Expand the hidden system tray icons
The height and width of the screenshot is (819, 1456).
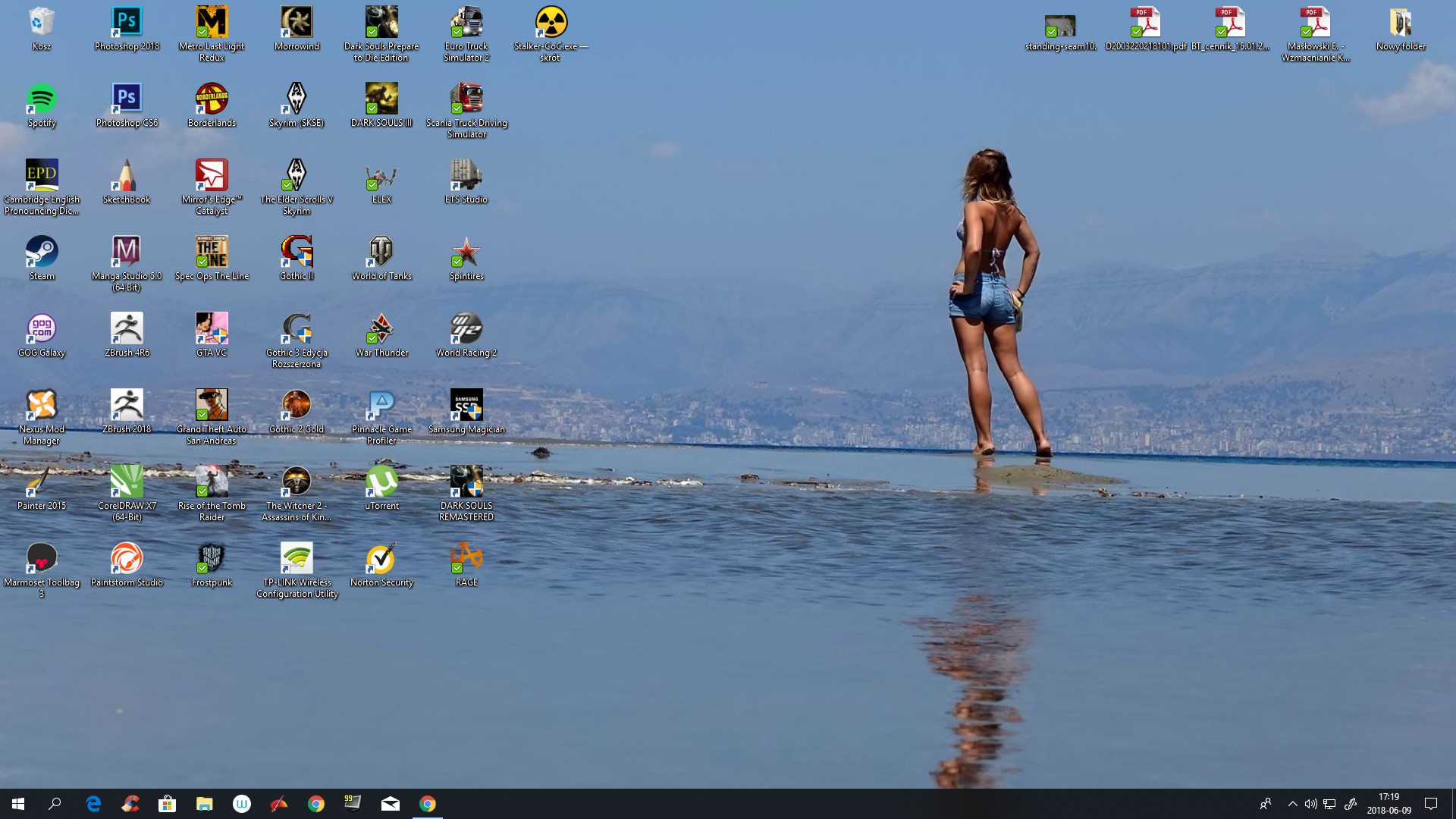[1292, 804]
